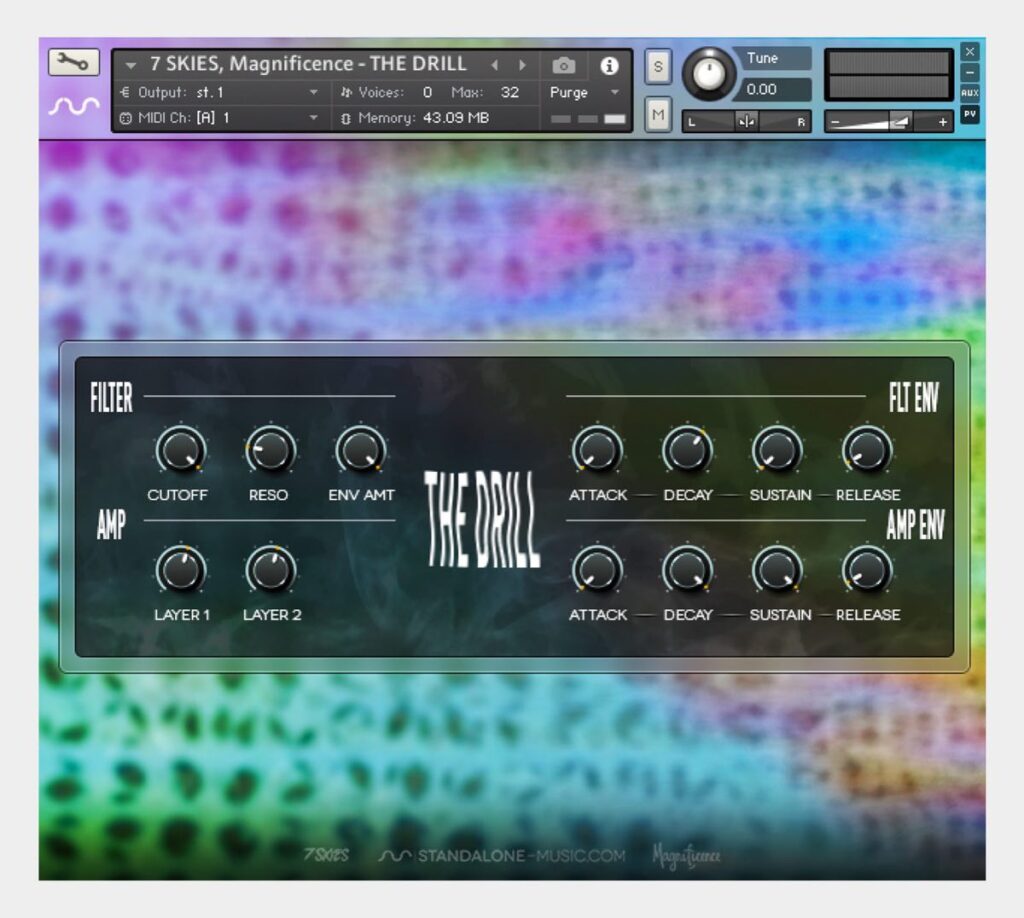This screenshot has width=1024, height=918.
Task: Switch to performance view using PV icon
Action: click(969, 113)
